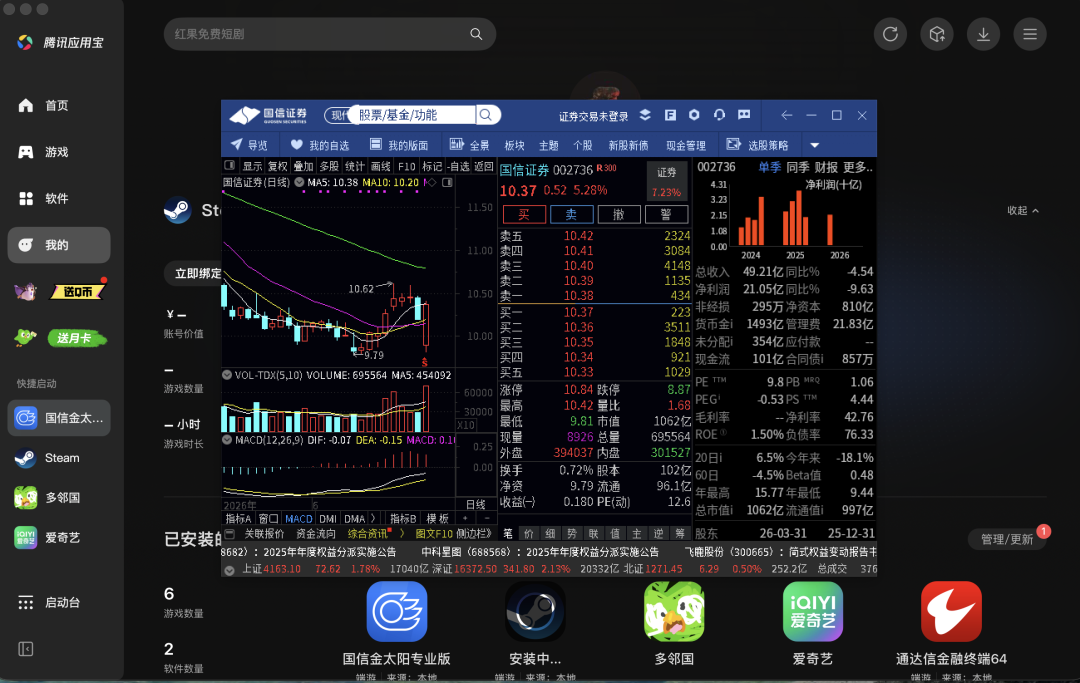Open the cube box icon in App Store header
The width and height of the screenshot is (1080, 683).
coord(937,34)
